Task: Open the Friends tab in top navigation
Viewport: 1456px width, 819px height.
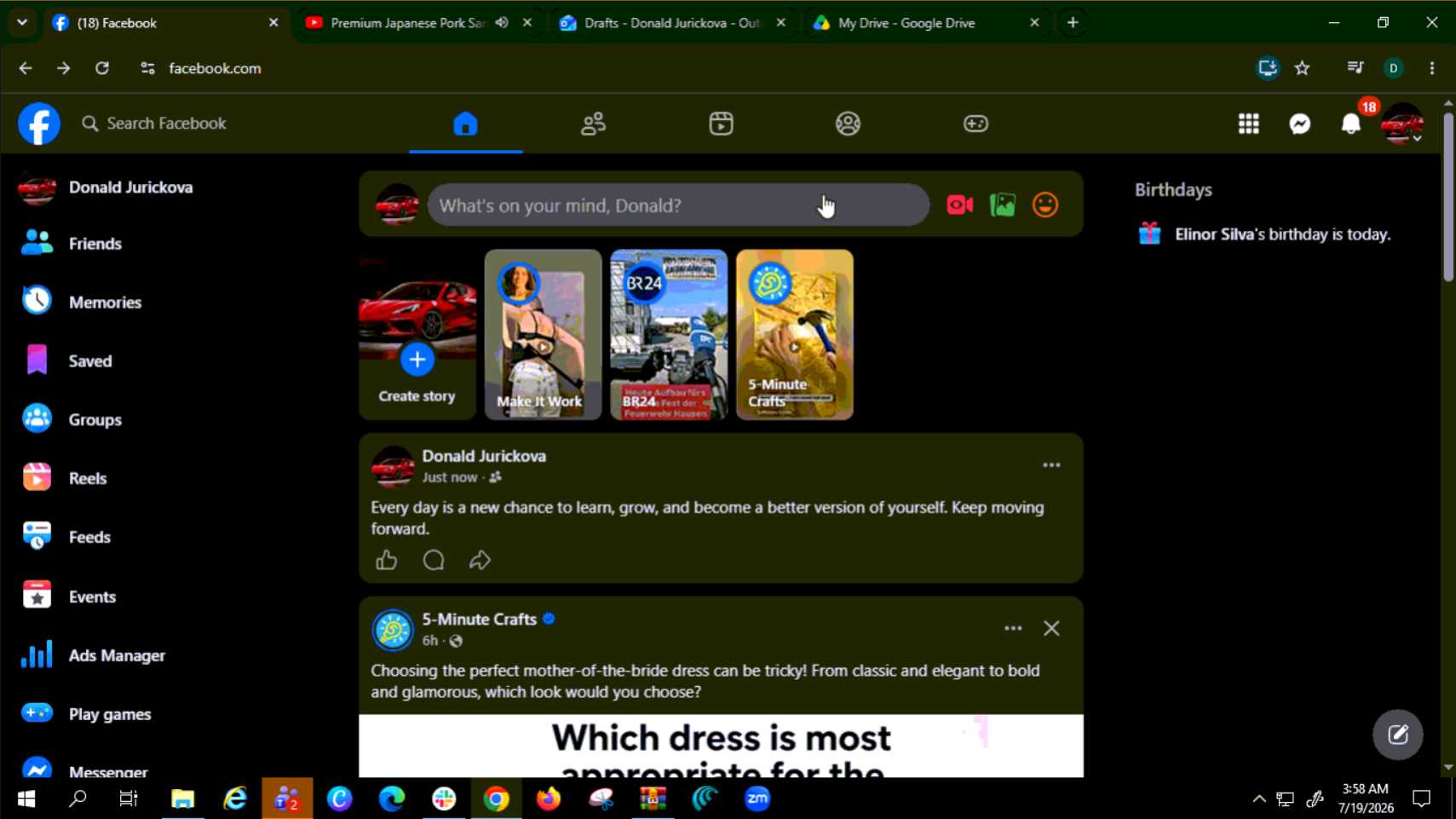Action: point(593,124)
